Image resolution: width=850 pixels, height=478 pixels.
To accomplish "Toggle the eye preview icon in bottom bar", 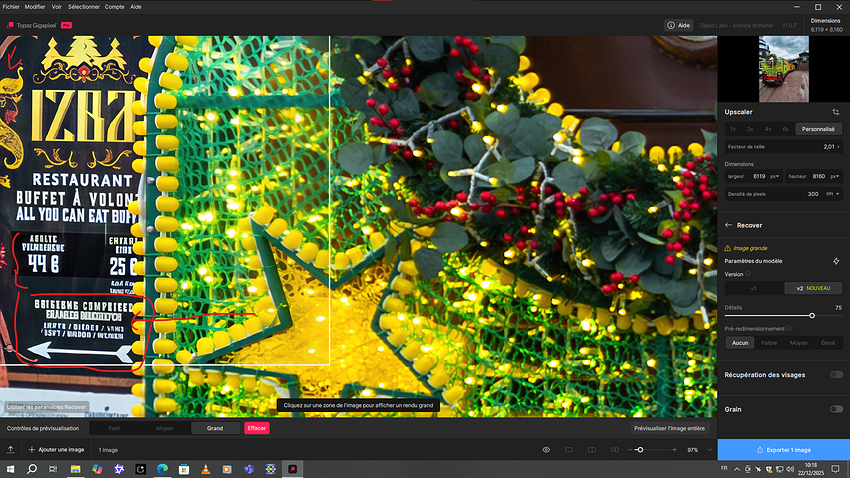I will coord(546,450).
